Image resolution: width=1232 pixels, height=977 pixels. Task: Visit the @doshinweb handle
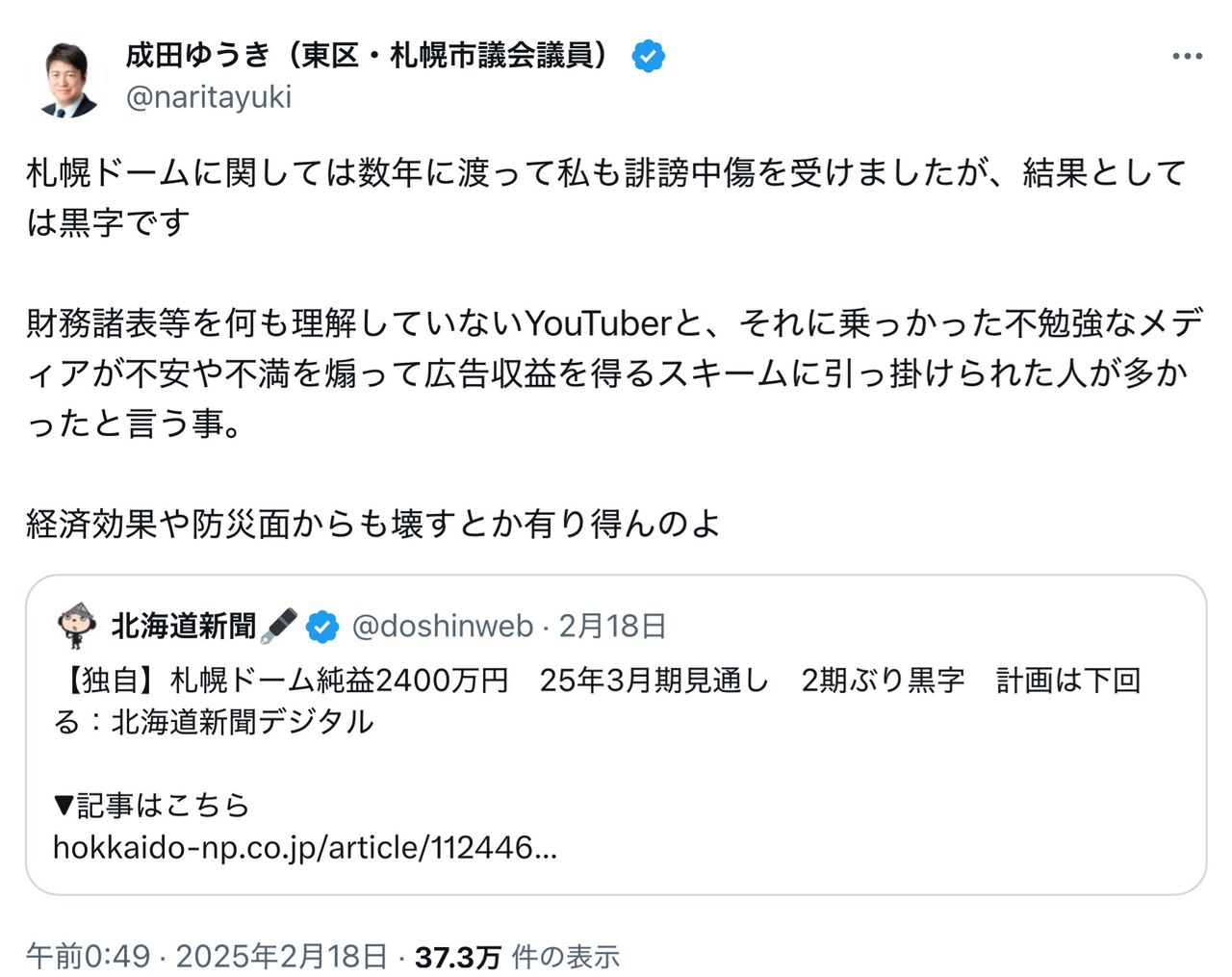coord(442,627)
